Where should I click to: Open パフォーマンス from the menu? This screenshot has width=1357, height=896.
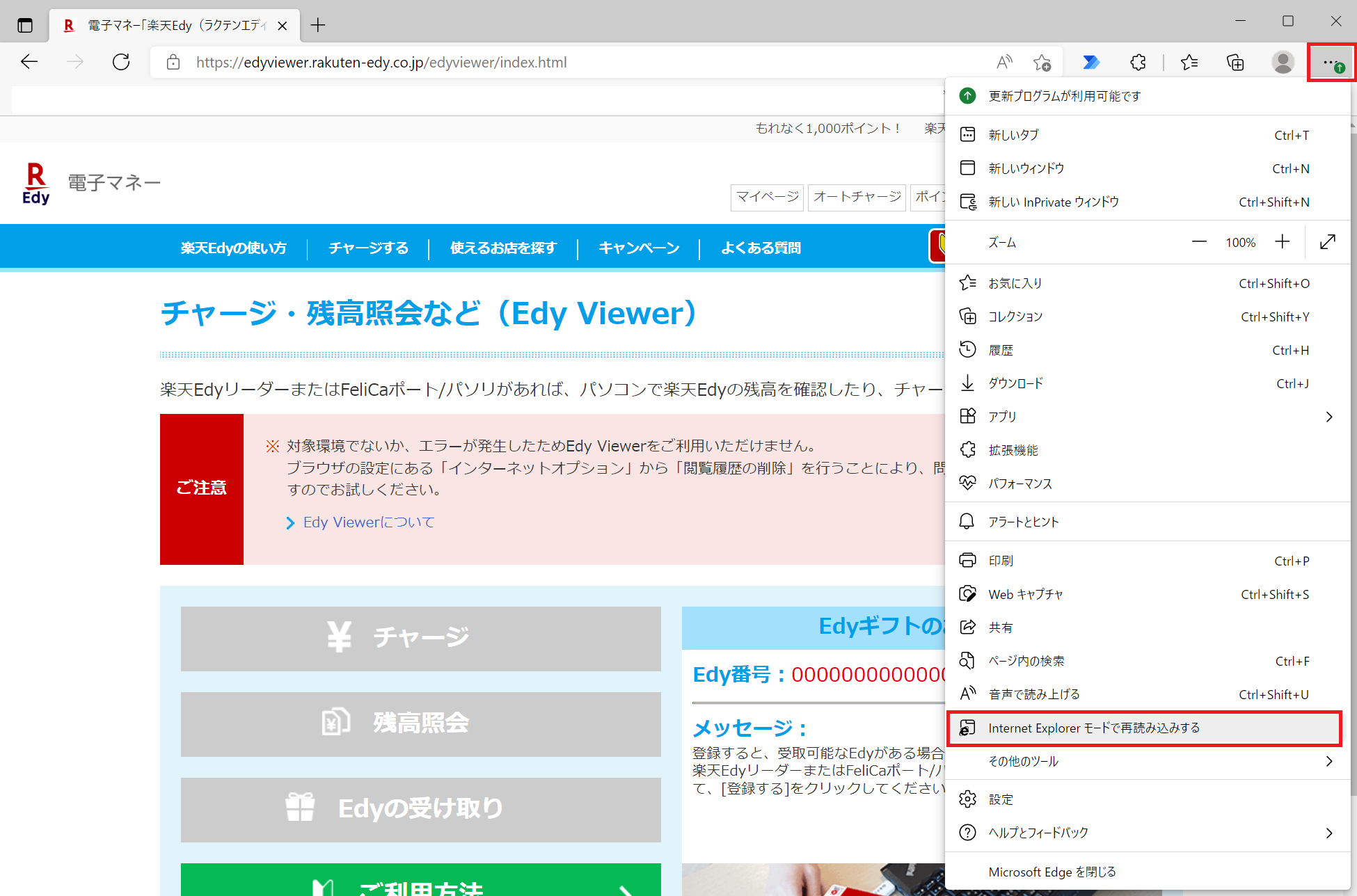(x=1148, y=483)
